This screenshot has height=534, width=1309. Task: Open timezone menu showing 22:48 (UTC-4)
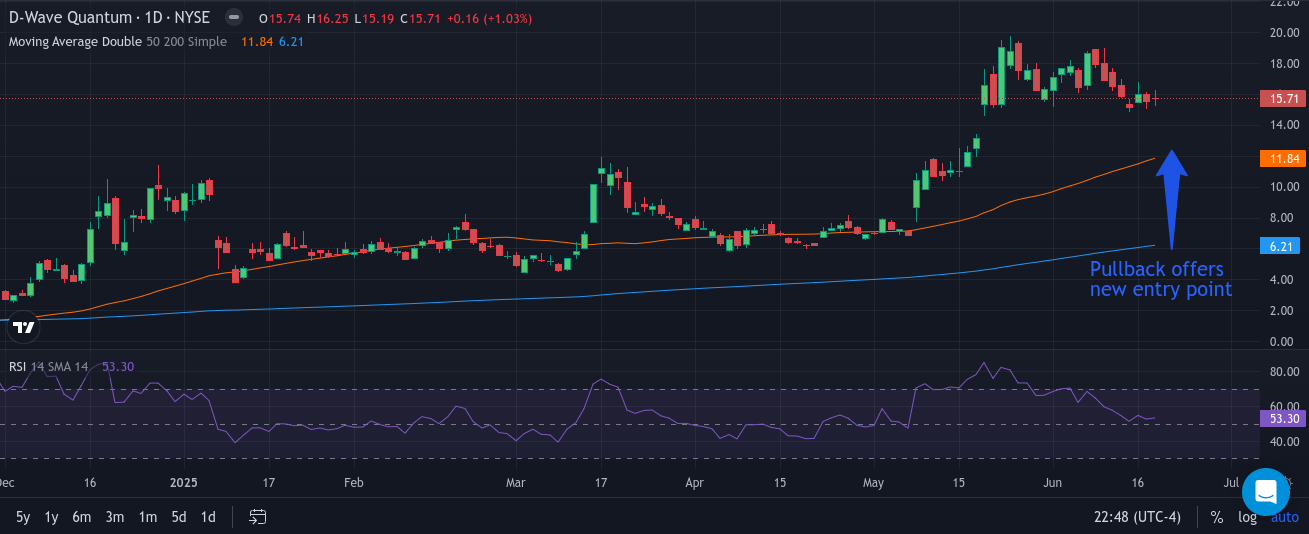pos(1139,517)
